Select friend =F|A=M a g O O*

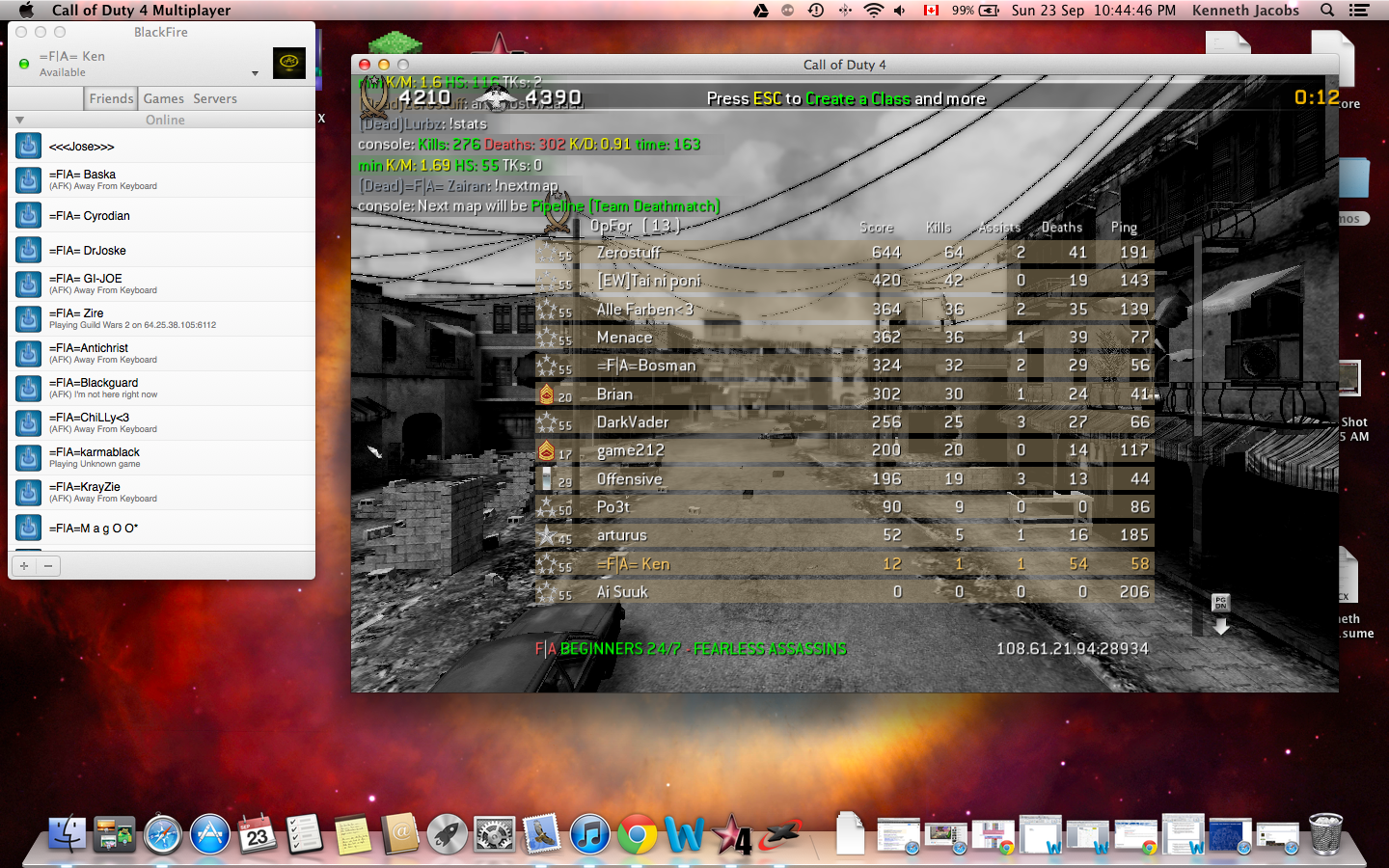coord(162,528)
